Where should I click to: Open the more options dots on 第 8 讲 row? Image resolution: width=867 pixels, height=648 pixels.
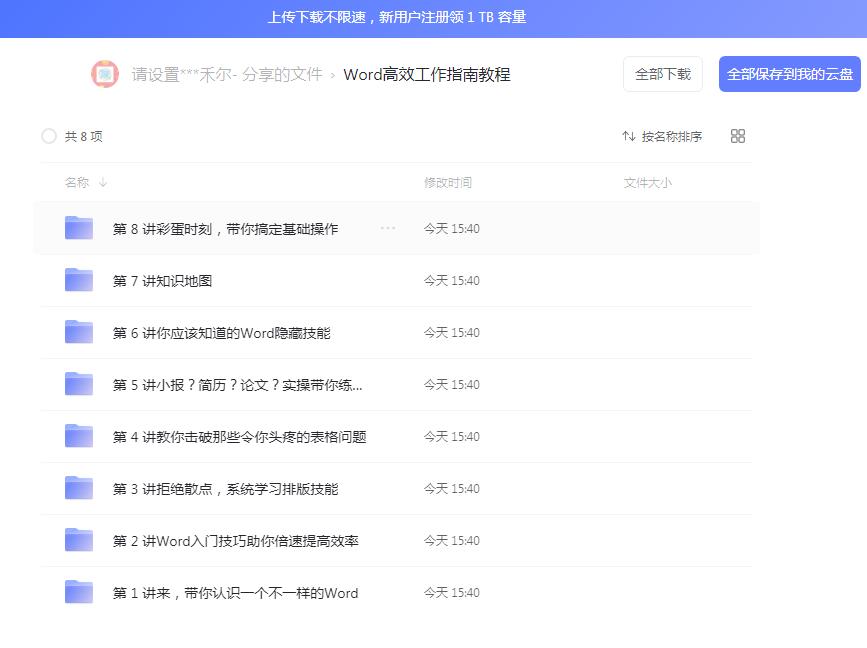click(388, 228)
